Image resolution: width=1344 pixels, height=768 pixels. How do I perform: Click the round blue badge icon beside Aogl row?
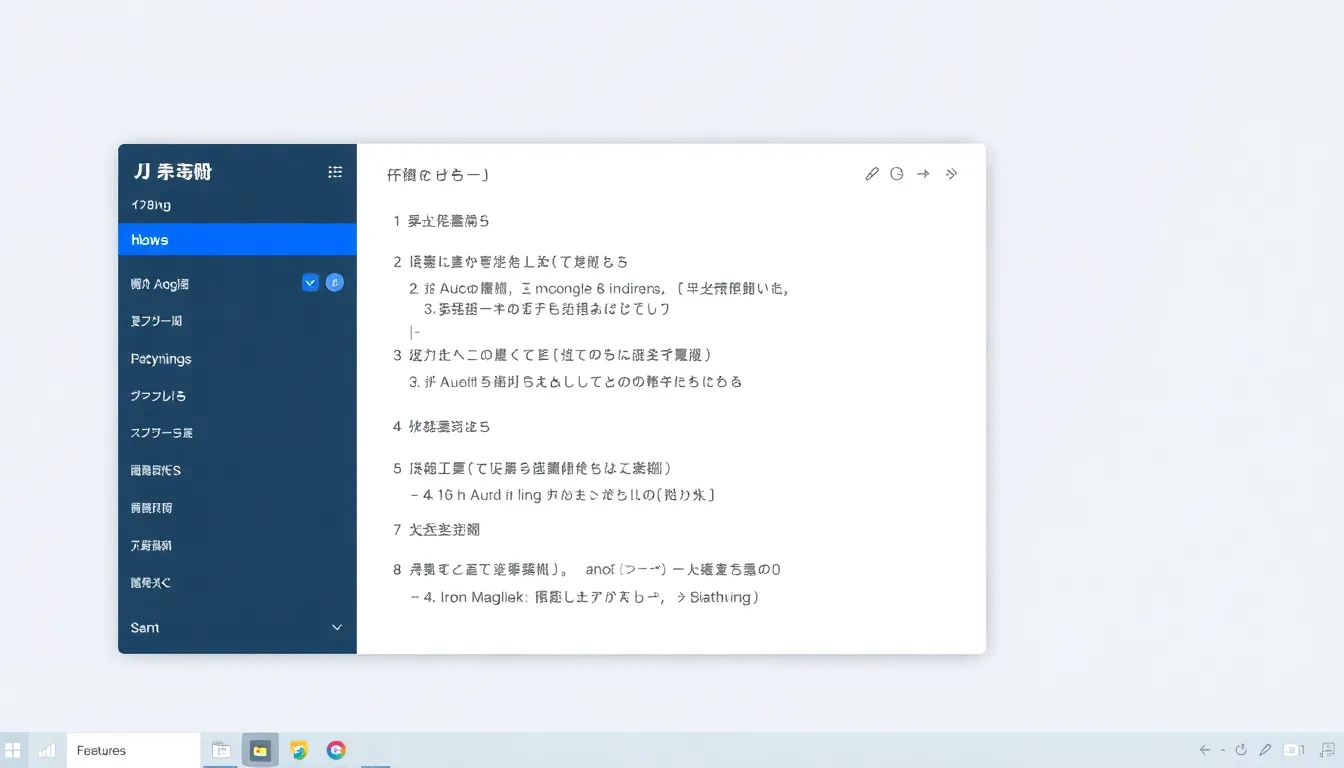pyautogui.click(x=335, y=283)
